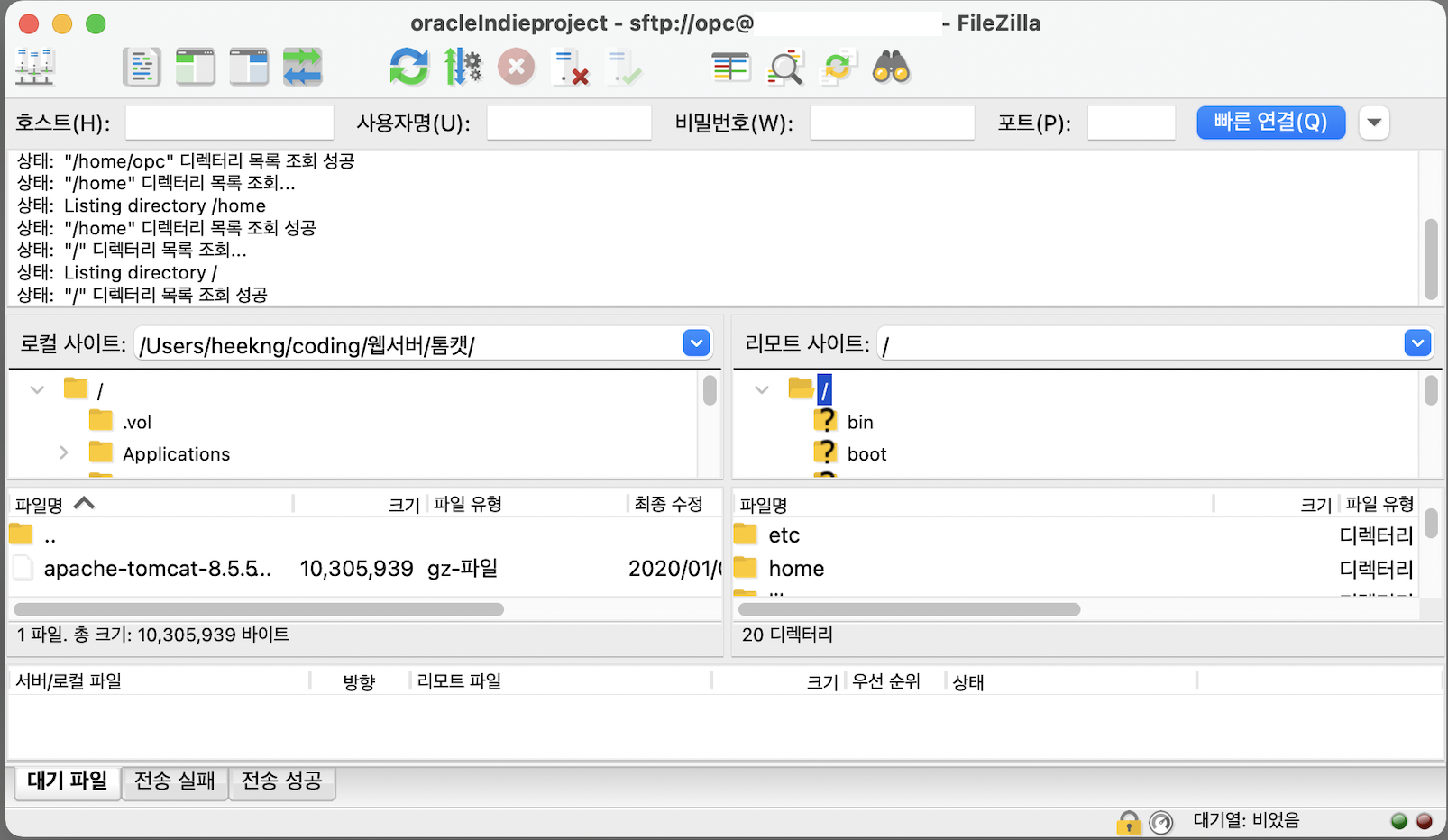1448x840 pixels.
Task: Select bin folder in remote tree
Action: 860,422
